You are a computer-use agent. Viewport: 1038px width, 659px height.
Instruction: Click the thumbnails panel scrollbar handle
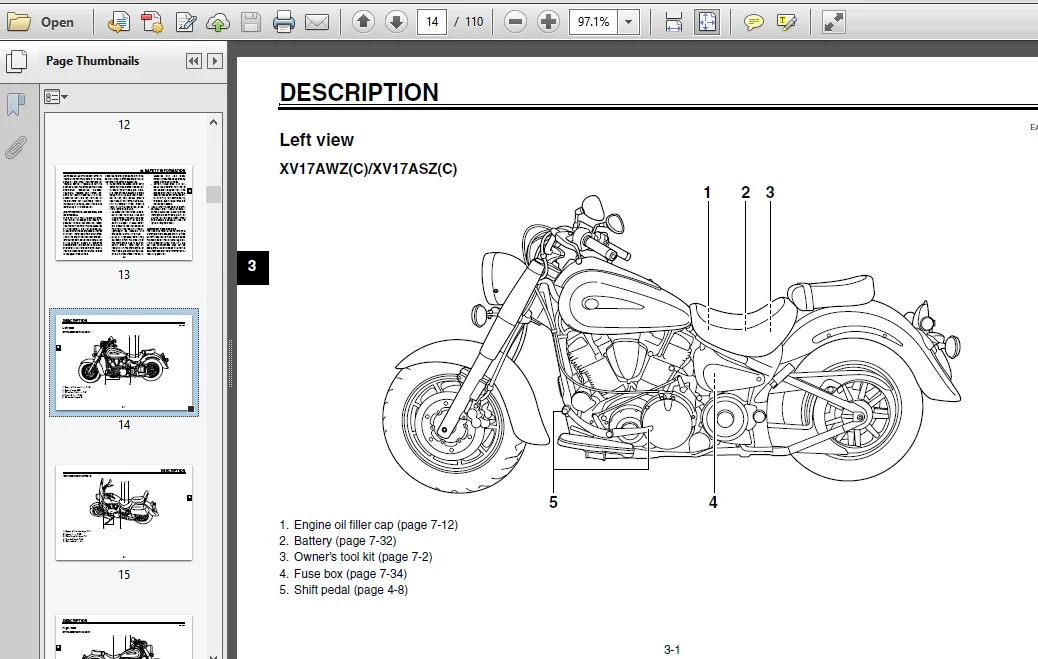(213, 194)
